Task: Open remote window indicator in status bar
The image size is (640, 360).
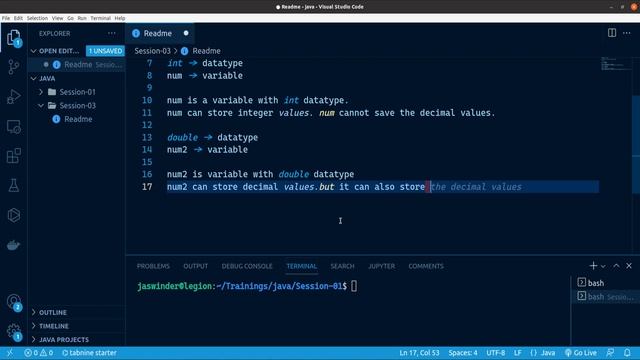Action: tap(10, 353)
